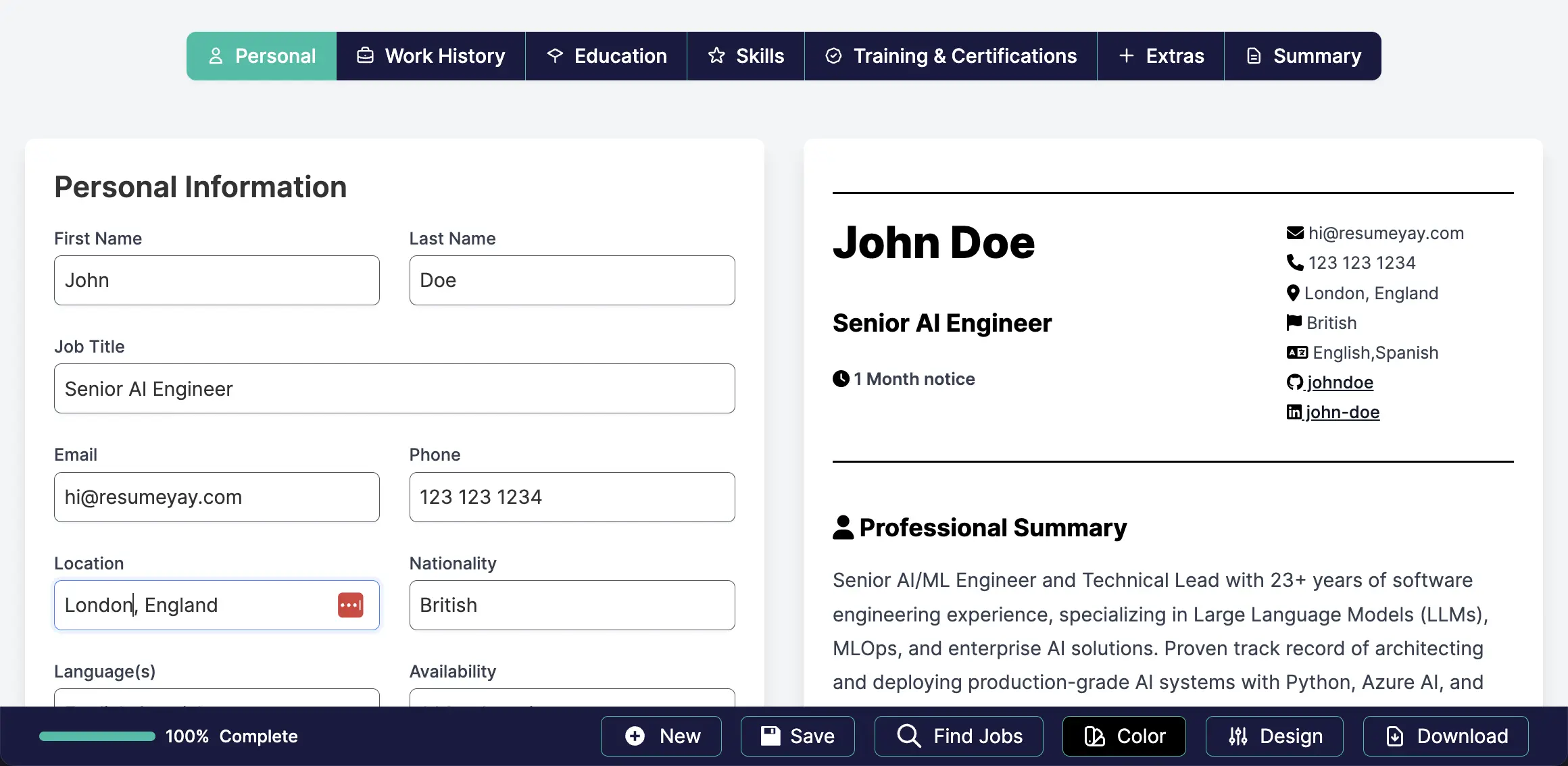Image resolution: width=1568 pixels, height=766 pixels.
Task: Click the red suggestion icon in Location field
Action: tap(351, 605)
